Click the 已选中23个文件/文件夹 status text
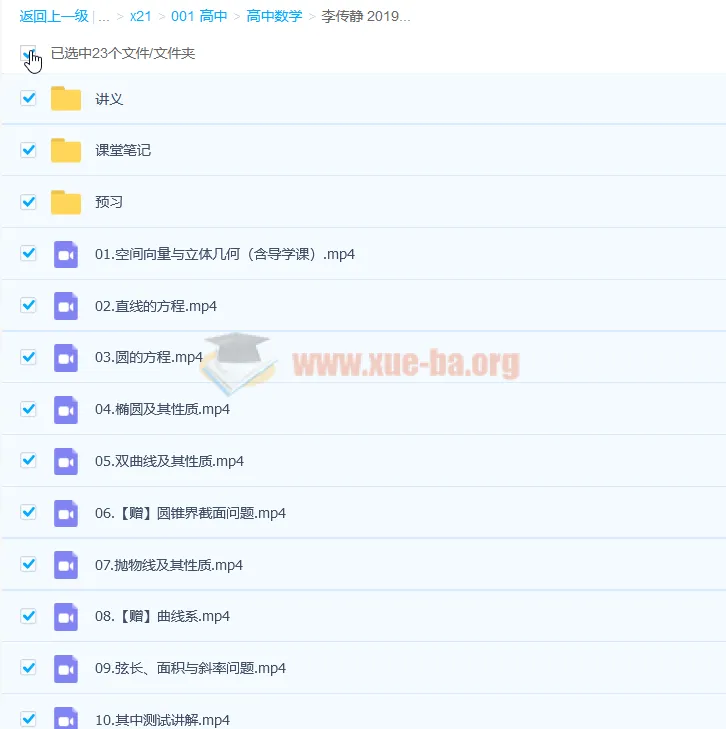 pyautogui.click(x=123, y=53)
